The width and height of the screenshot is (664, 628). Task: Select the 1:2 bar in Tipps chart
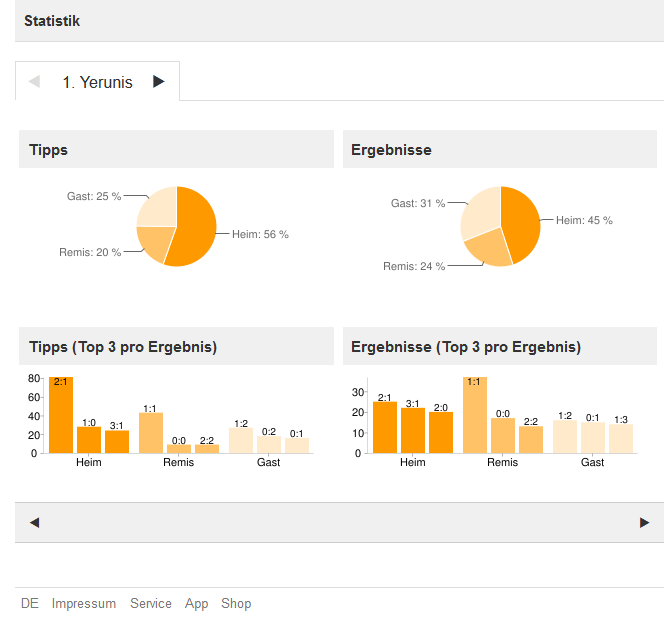pos(241,441)
